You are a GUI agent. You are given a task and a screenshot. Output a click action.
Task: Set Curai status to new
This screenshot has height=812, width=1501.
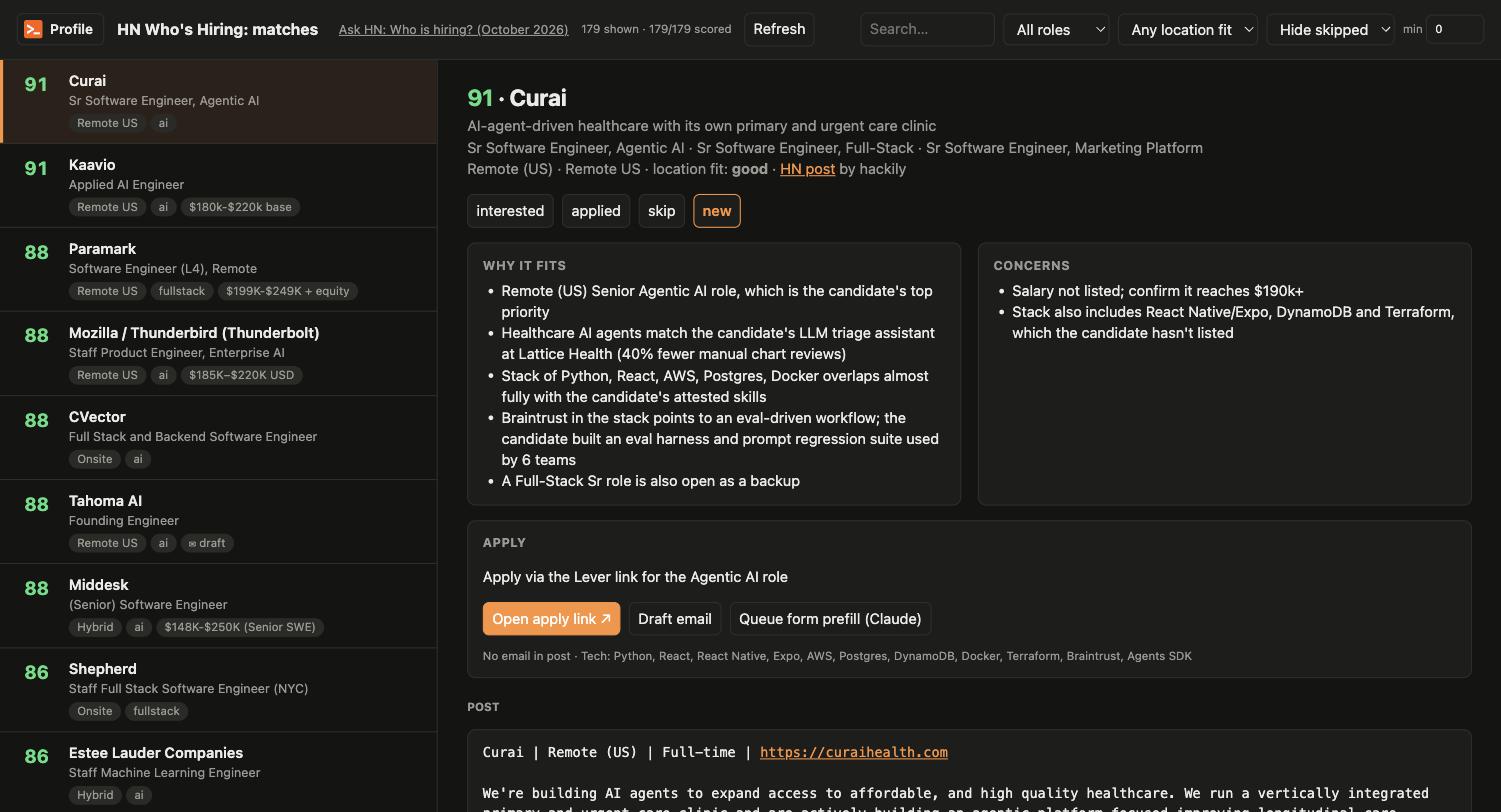click(x=717, y=211)
